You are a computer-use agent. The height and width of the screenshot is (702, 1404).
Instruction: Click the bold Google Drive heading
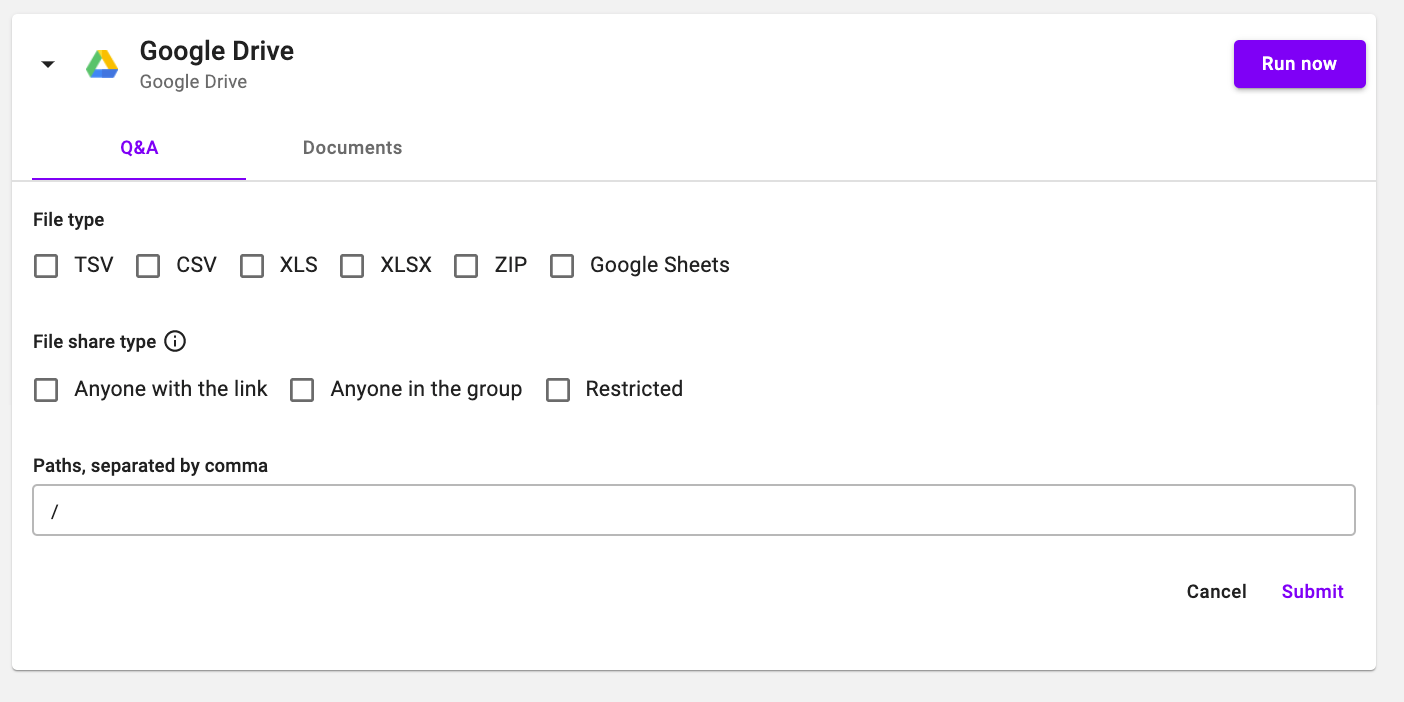coord(217,51)
